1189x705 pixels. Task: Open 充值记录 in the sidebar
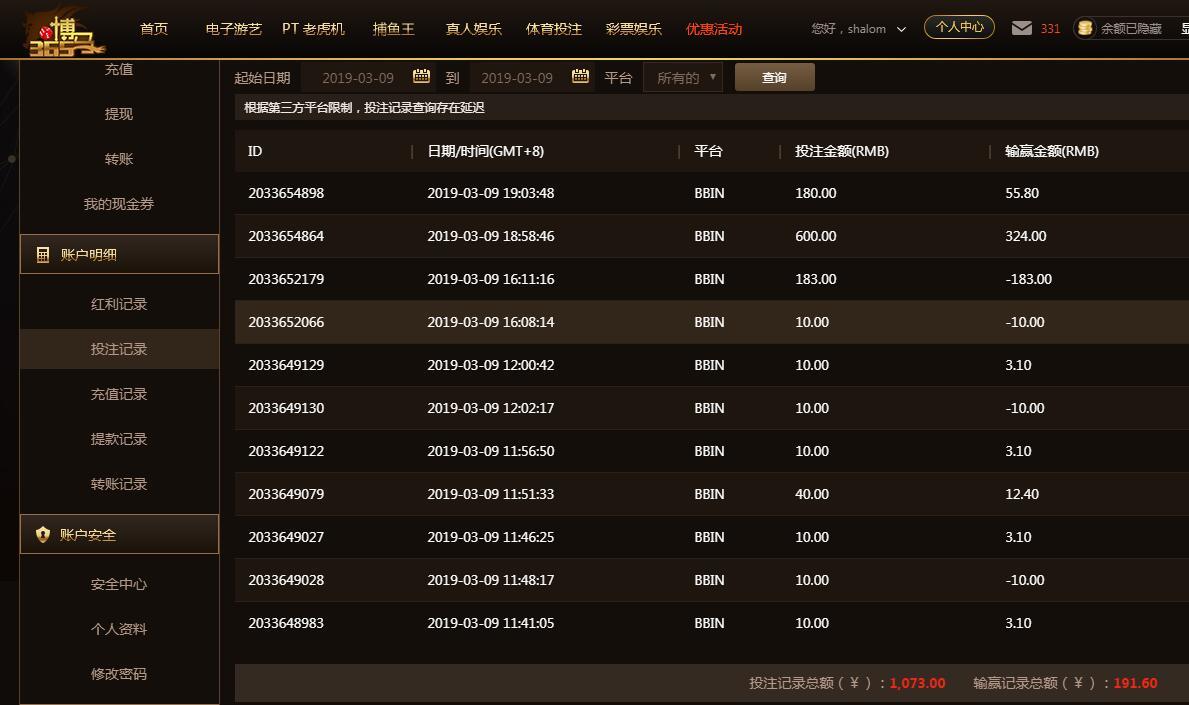[119, 394]
